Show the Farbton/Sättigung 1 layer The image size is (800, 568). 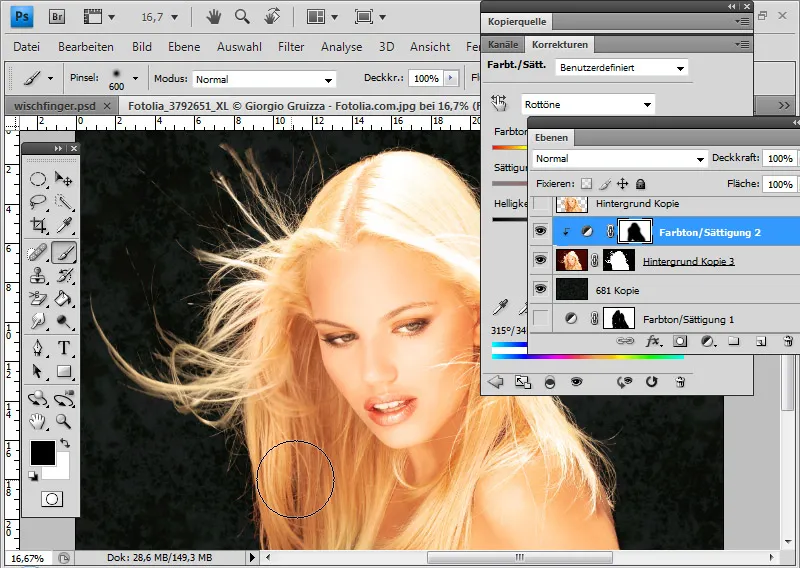tap(540, 319)
